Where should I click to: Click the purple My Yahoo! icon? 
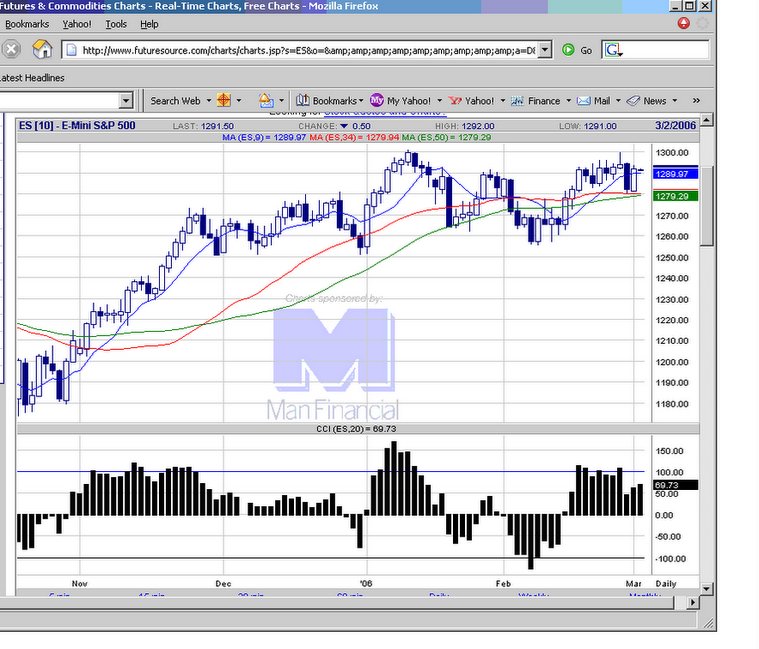(x=377, y=100)
